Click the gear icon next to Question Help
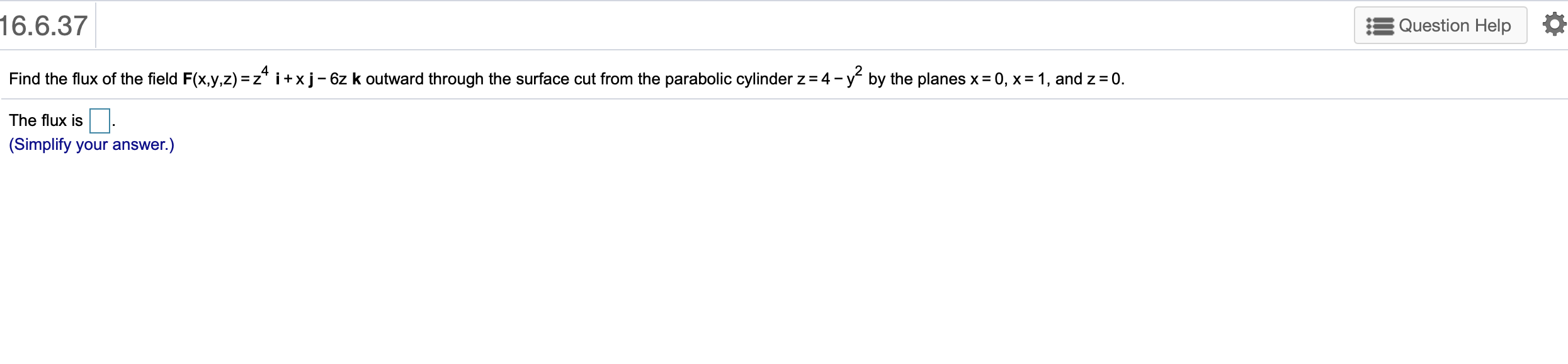Image resolution: width=1568 pixels, height=364 pixels. 1553,24
